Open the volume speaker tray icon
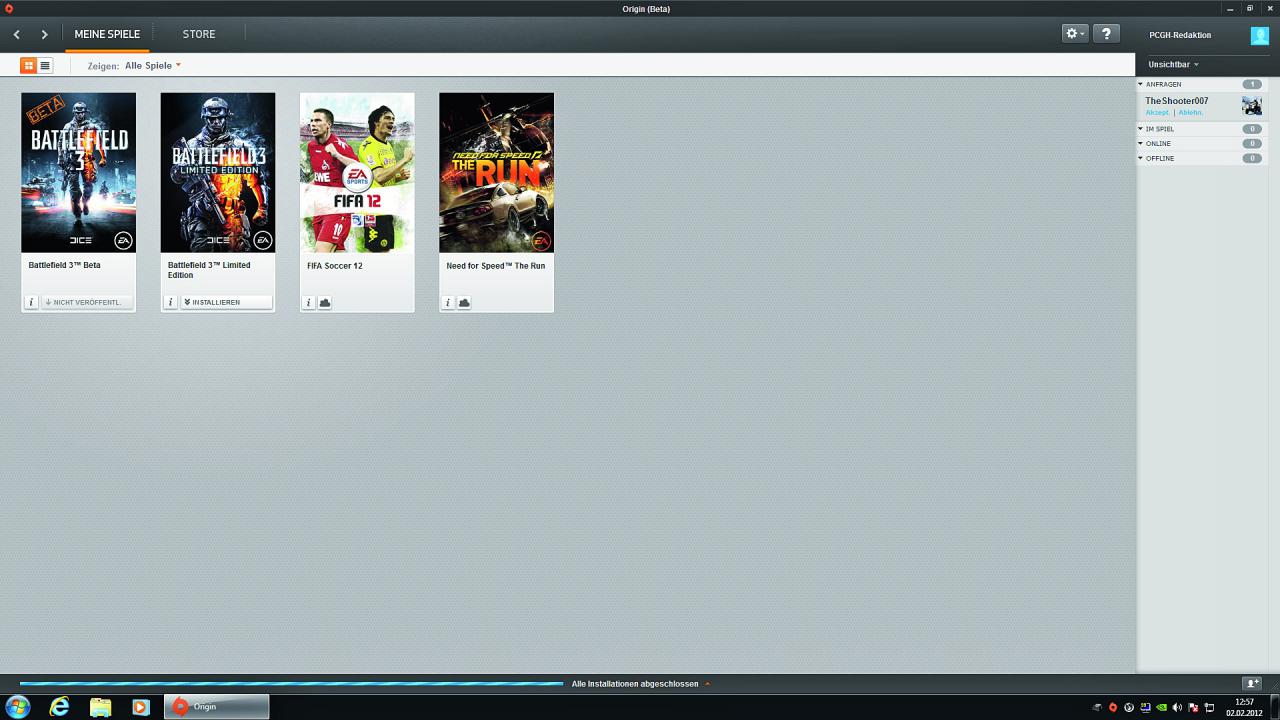 (x=1177, y=708)
